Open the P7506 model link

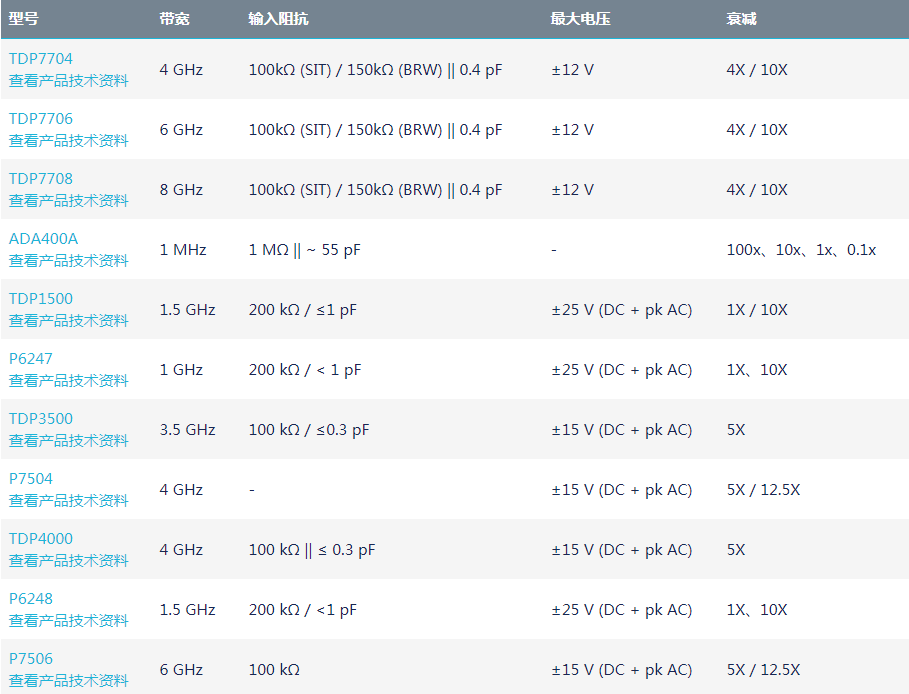pos(31,659)
